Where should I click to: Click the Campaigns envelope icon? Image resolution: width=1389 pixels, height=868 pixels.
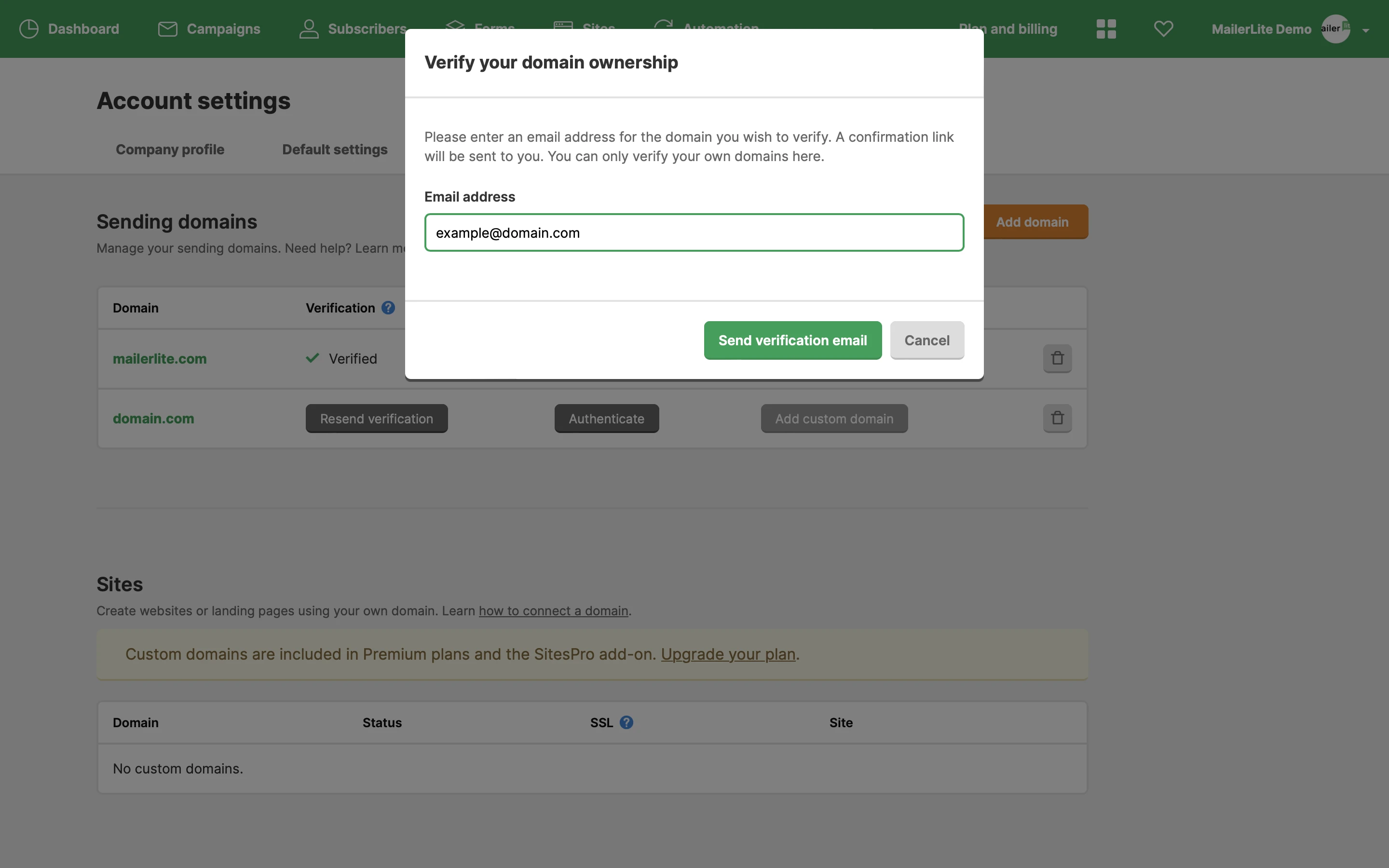(x=167, y=29)
